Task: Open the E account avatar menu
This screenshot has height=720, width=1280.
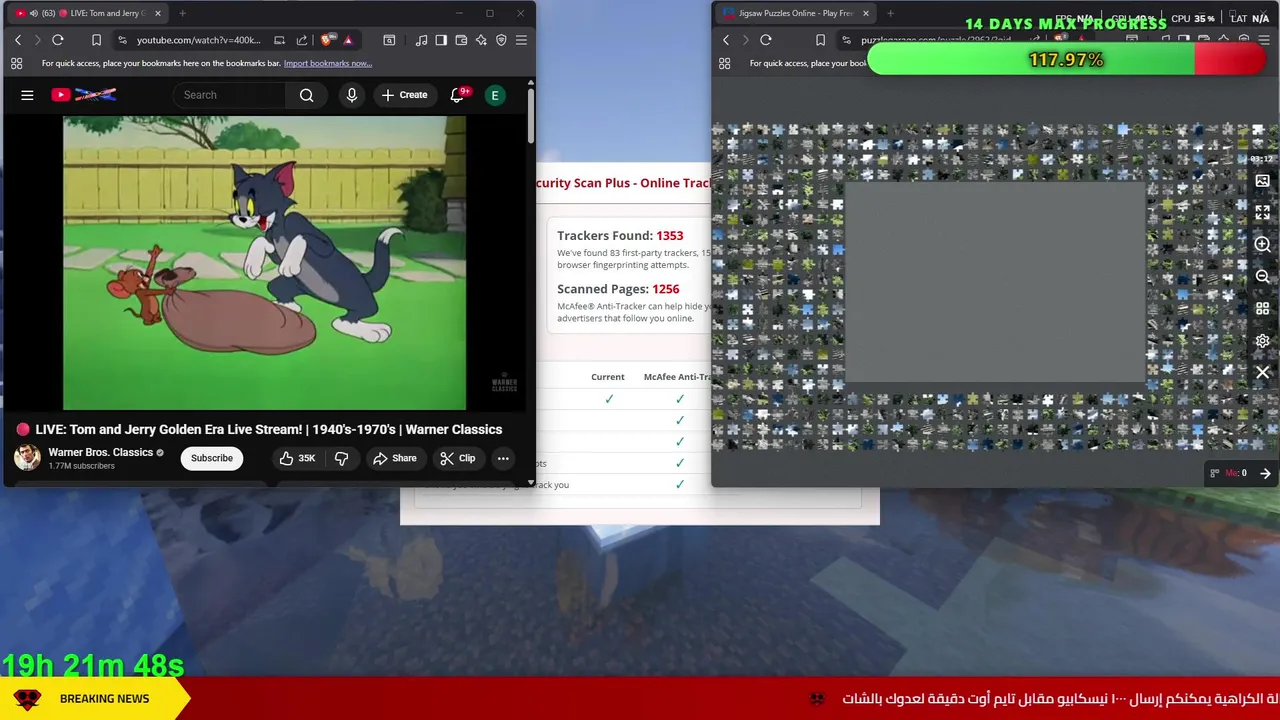Action: 494,95
